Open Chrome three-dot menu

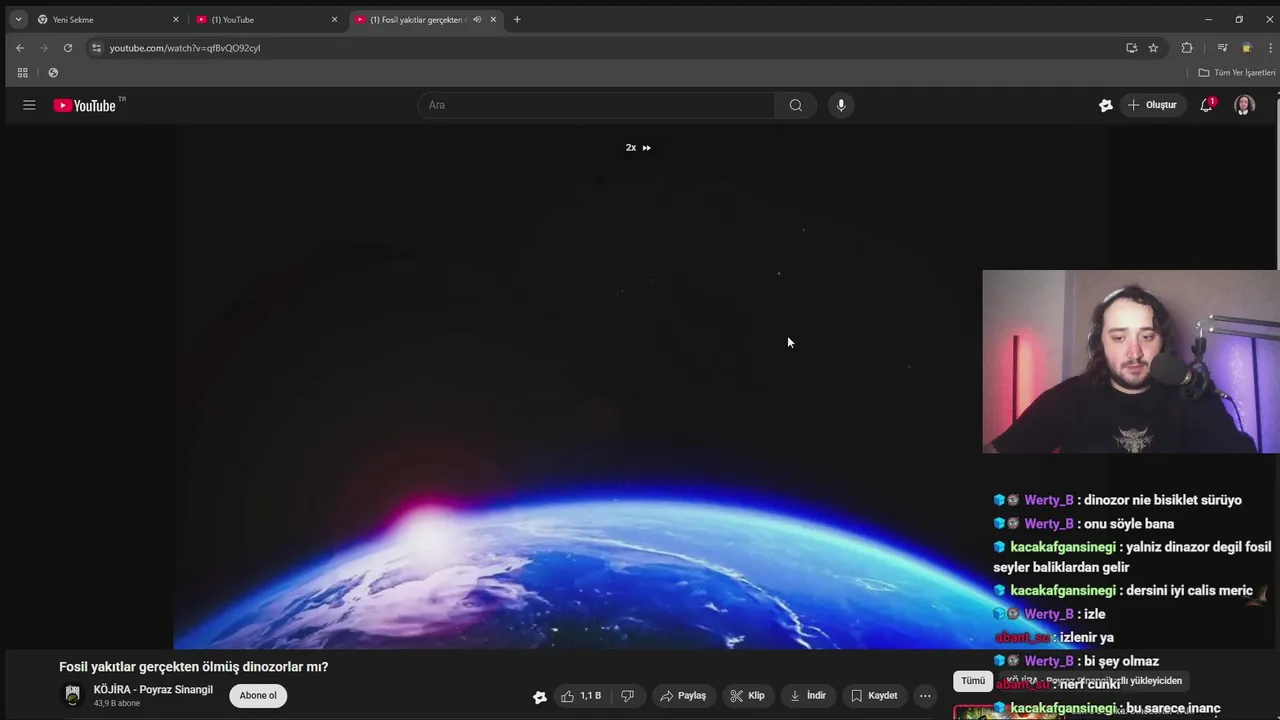(1270, 48)
